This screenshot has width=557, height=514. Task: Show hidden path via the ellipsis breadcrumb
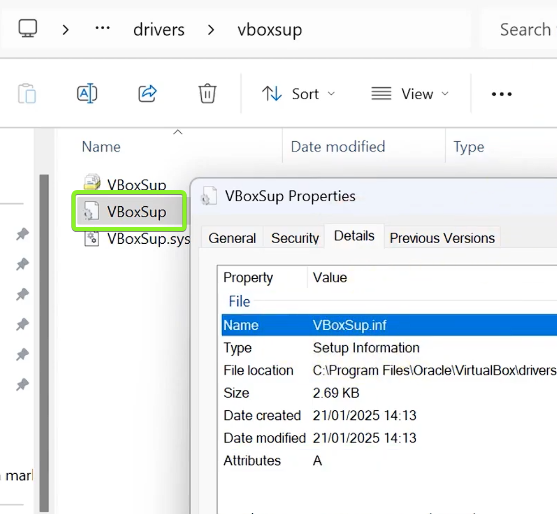(x=103, y=28)
